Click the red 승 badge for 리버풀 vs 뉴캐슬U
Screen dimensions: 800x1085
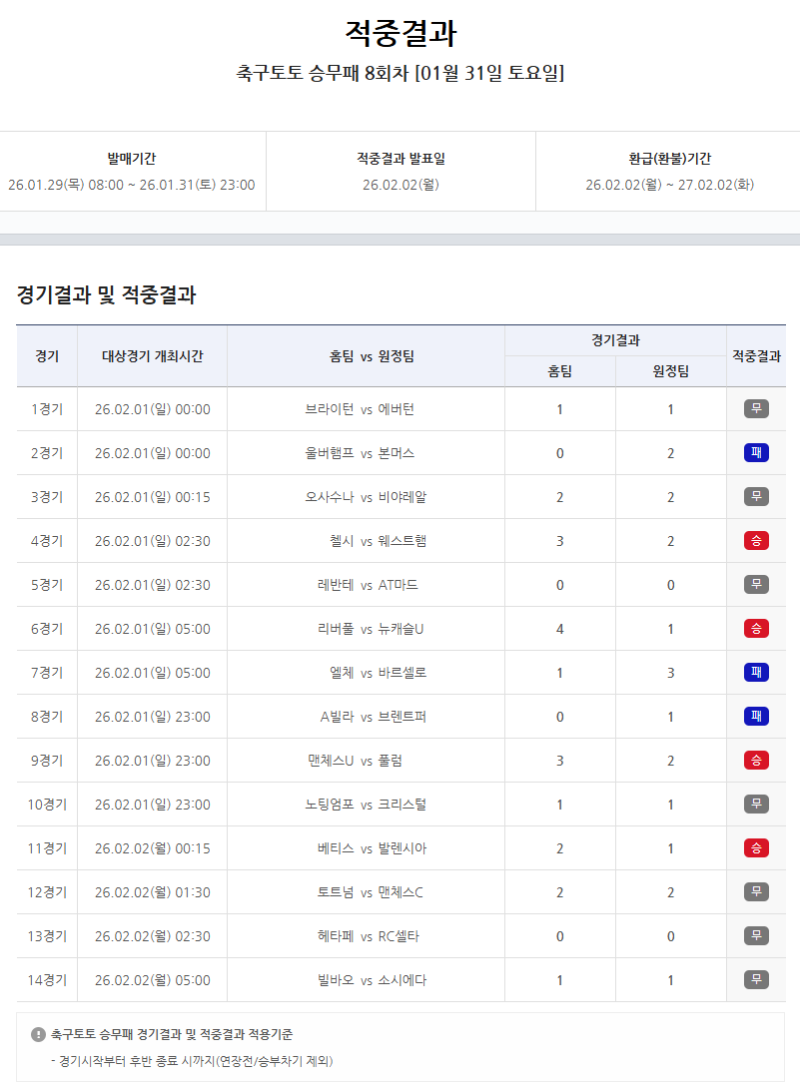tap(756, 629)
